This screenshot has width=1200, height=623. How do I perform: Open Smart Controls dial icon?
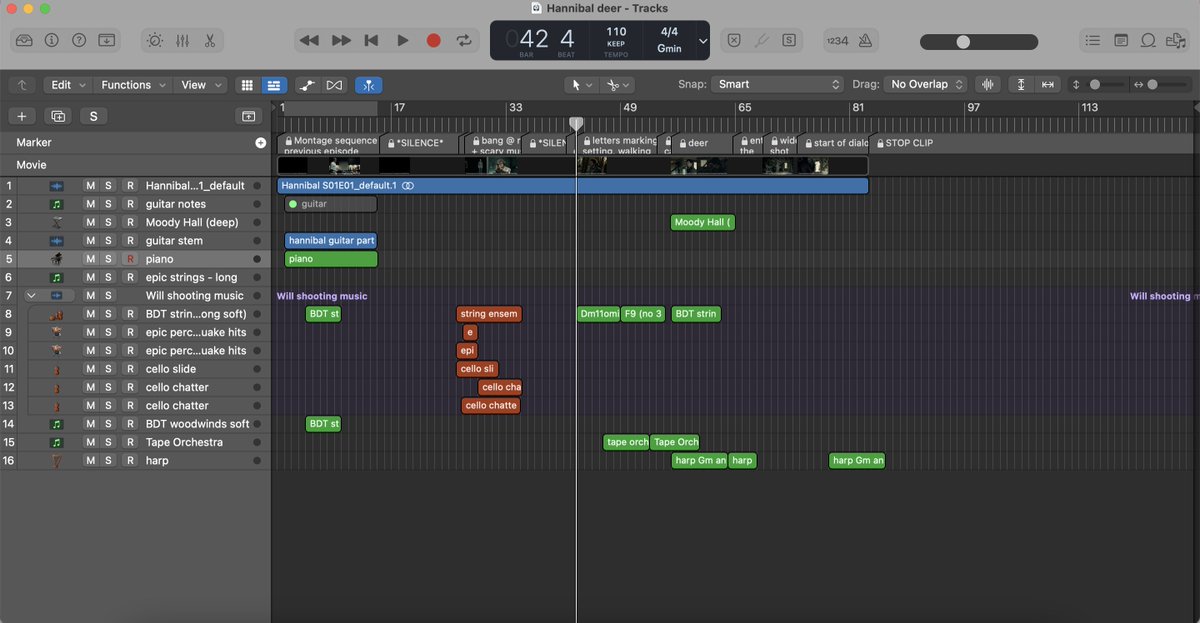coord(155,41)
